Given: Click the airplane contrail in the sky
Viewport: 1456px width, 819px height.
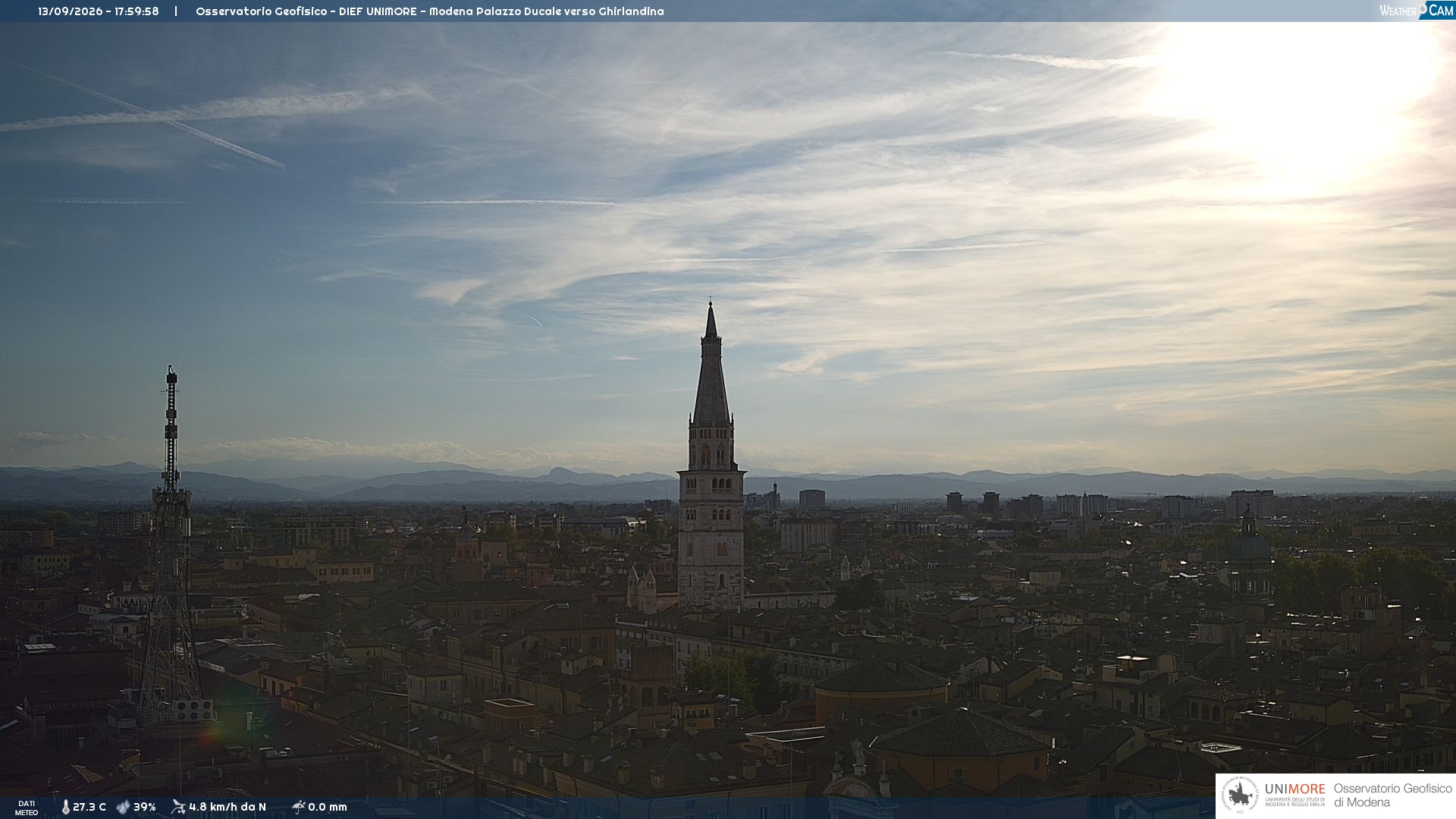Looking at the screenshot, I should tap(152, 115).
